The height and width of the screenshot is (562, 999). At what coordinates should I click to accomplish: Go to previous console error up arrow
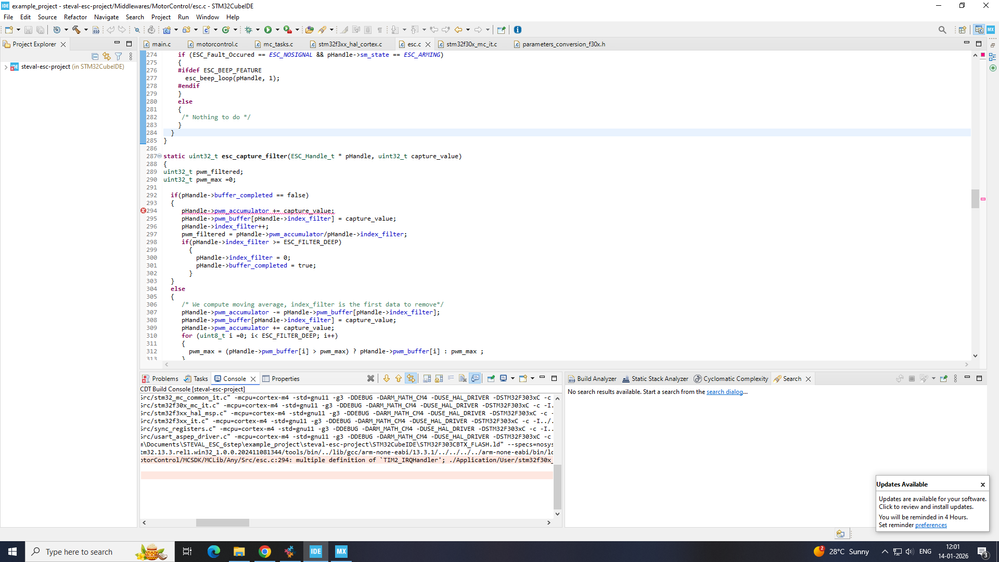tap(398, 378)
